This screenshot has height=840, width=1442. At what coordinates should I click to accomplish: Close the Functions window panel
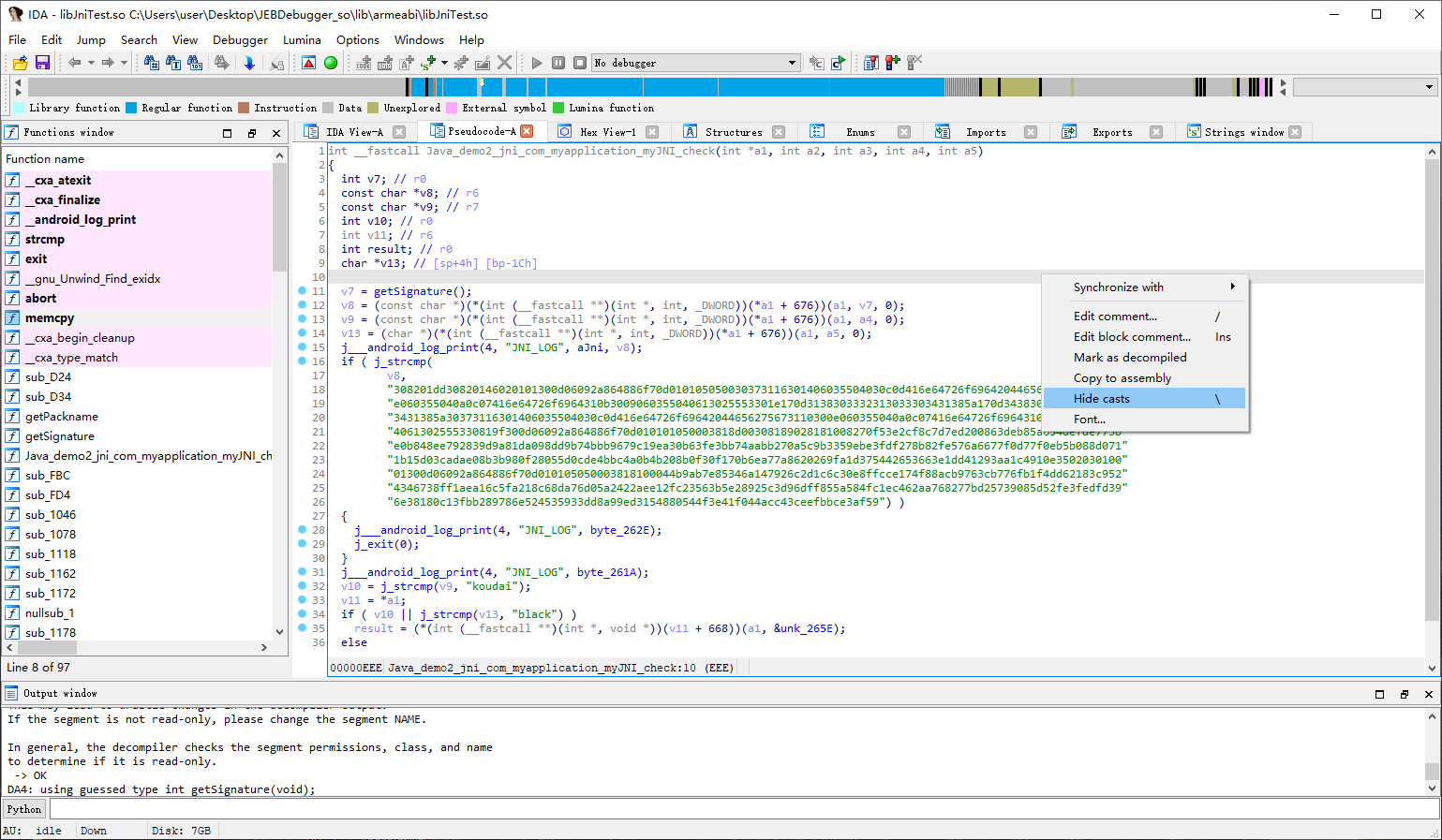(276, 133)
